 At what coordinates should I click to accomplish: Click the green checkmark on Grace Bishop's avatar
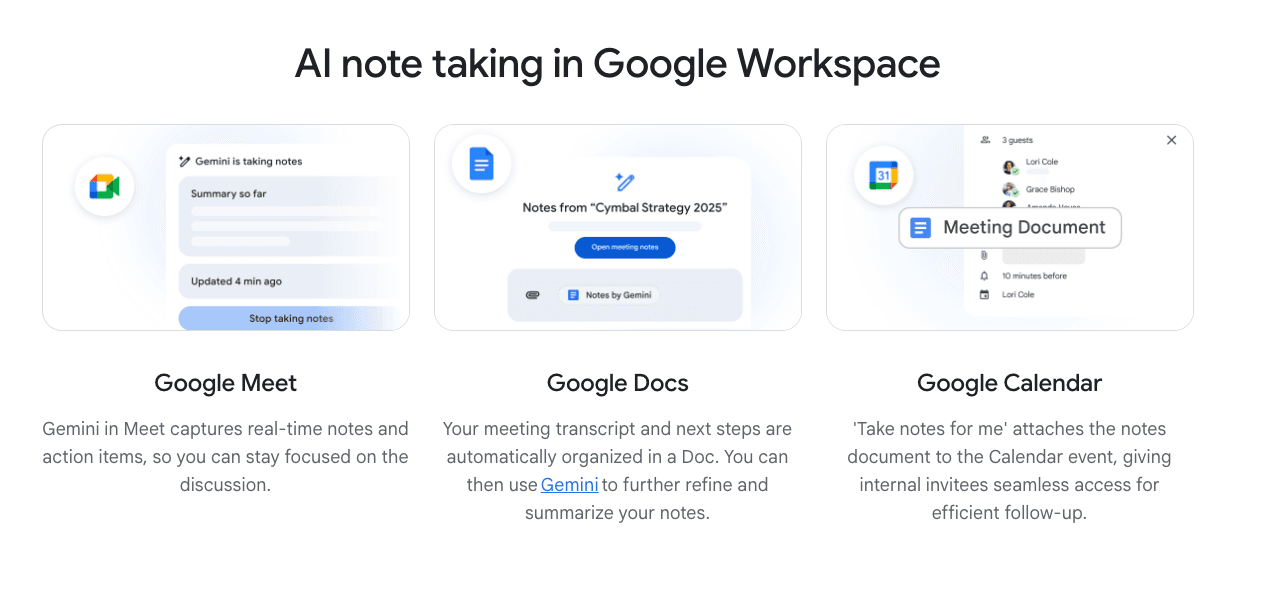pos(1014,193)
